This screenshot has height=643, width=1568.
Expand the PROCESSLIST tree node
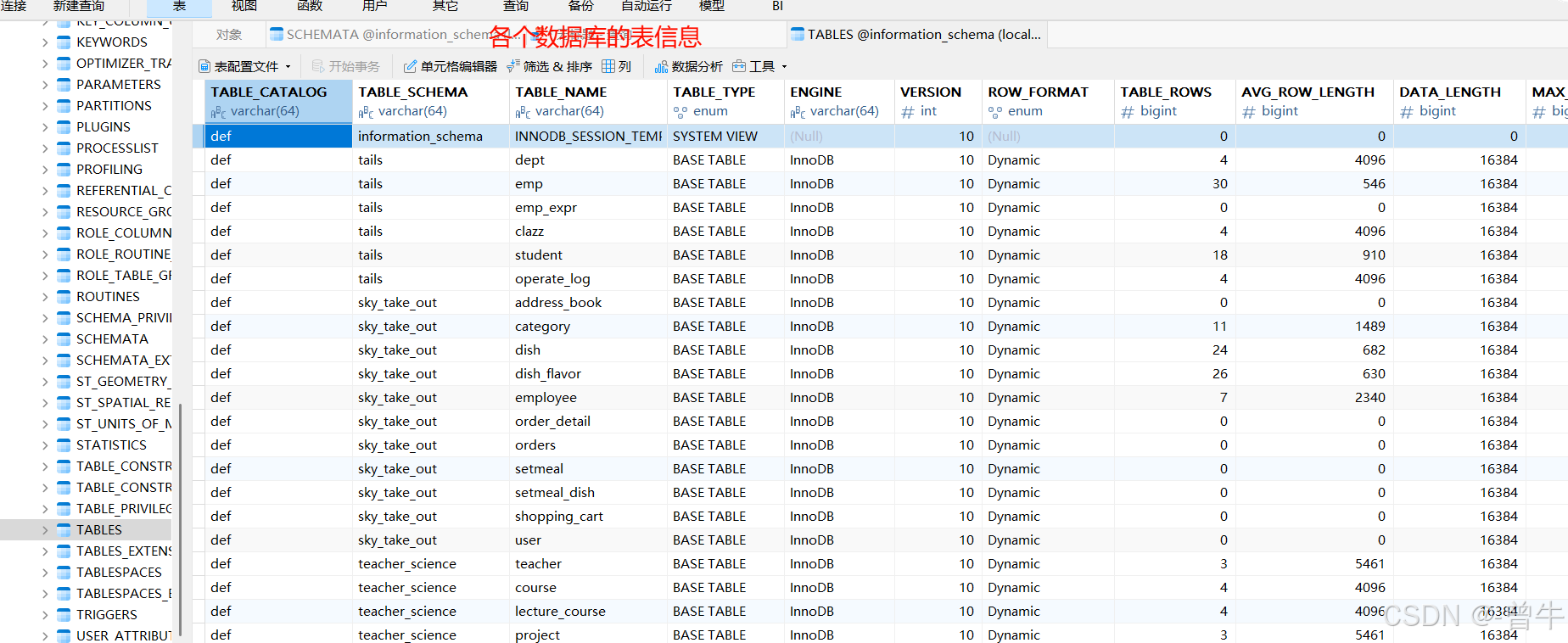click(x=45, y=148)
